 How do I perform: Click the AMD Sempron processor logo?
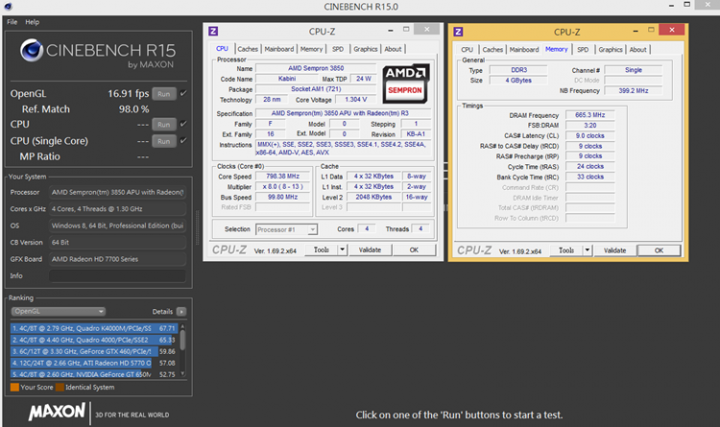coord(406,83)
